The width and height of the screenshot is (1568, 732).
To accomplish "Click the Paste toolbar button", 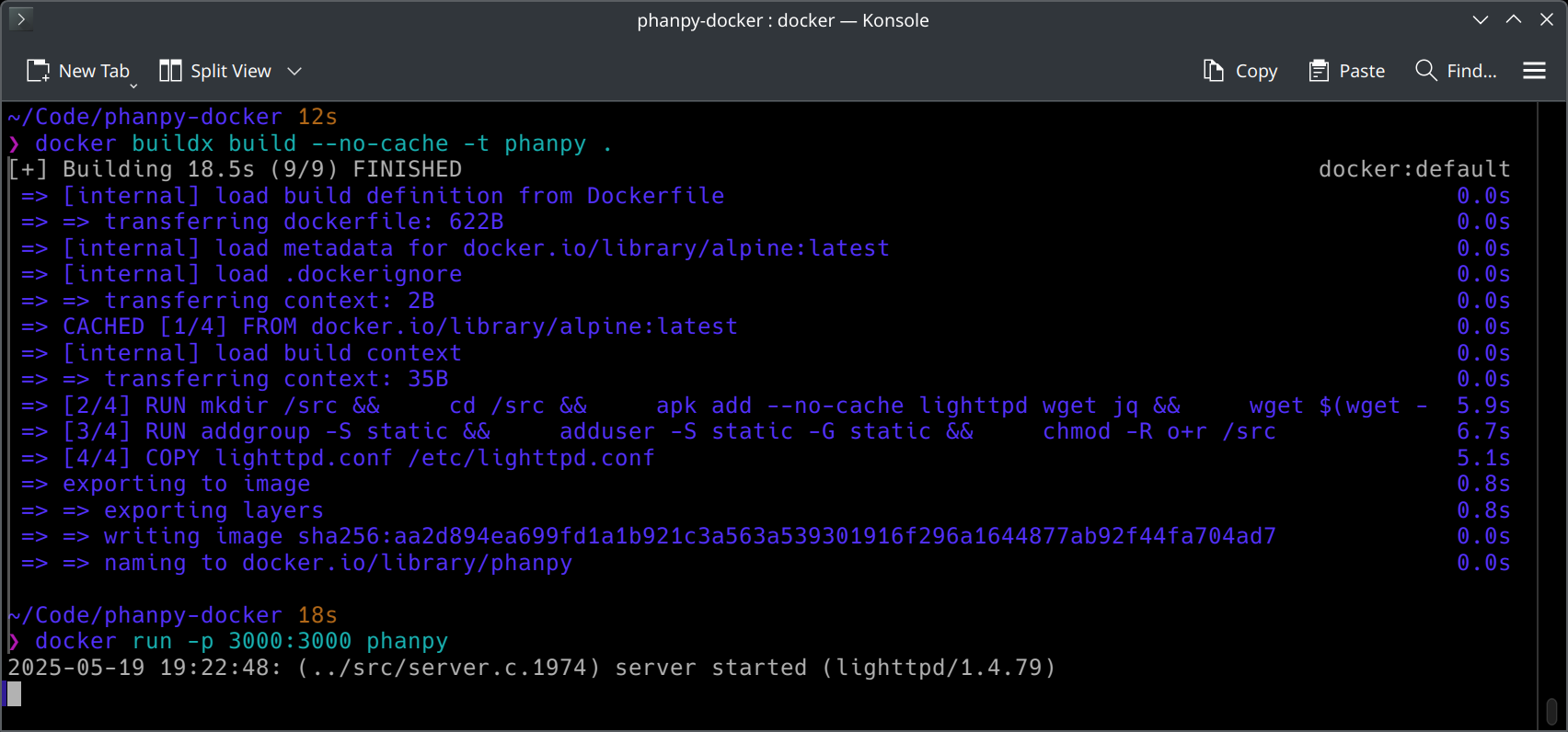I will click(1346, 71).
